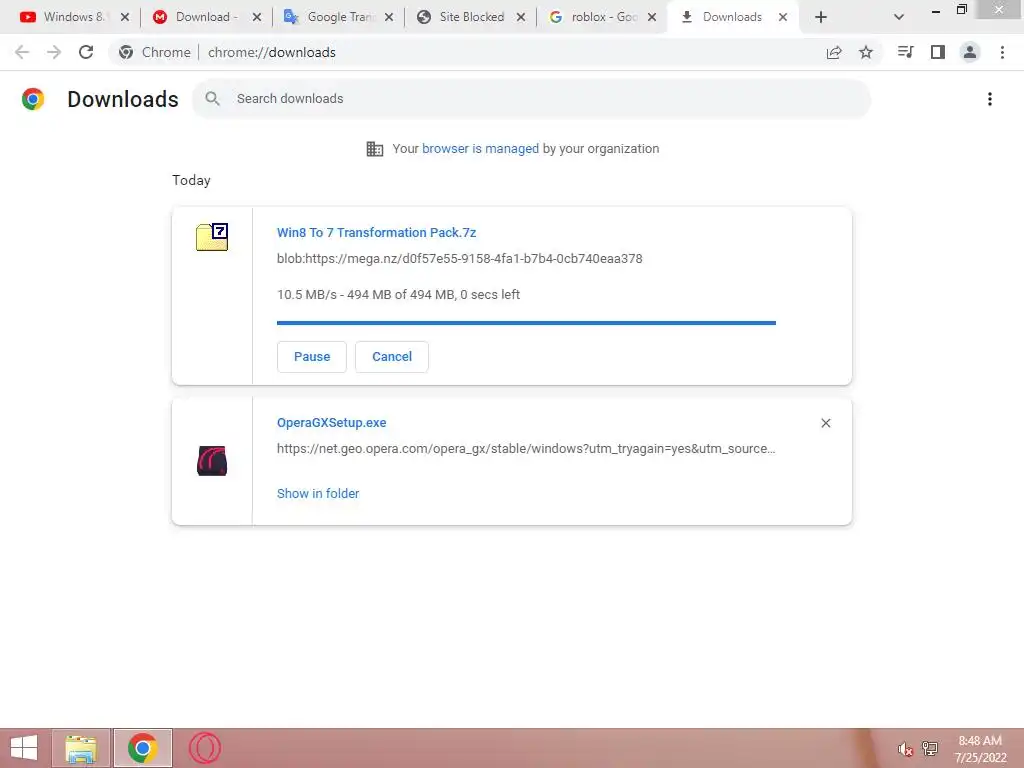Click the browser forward arrow

(x=54, y=52)
